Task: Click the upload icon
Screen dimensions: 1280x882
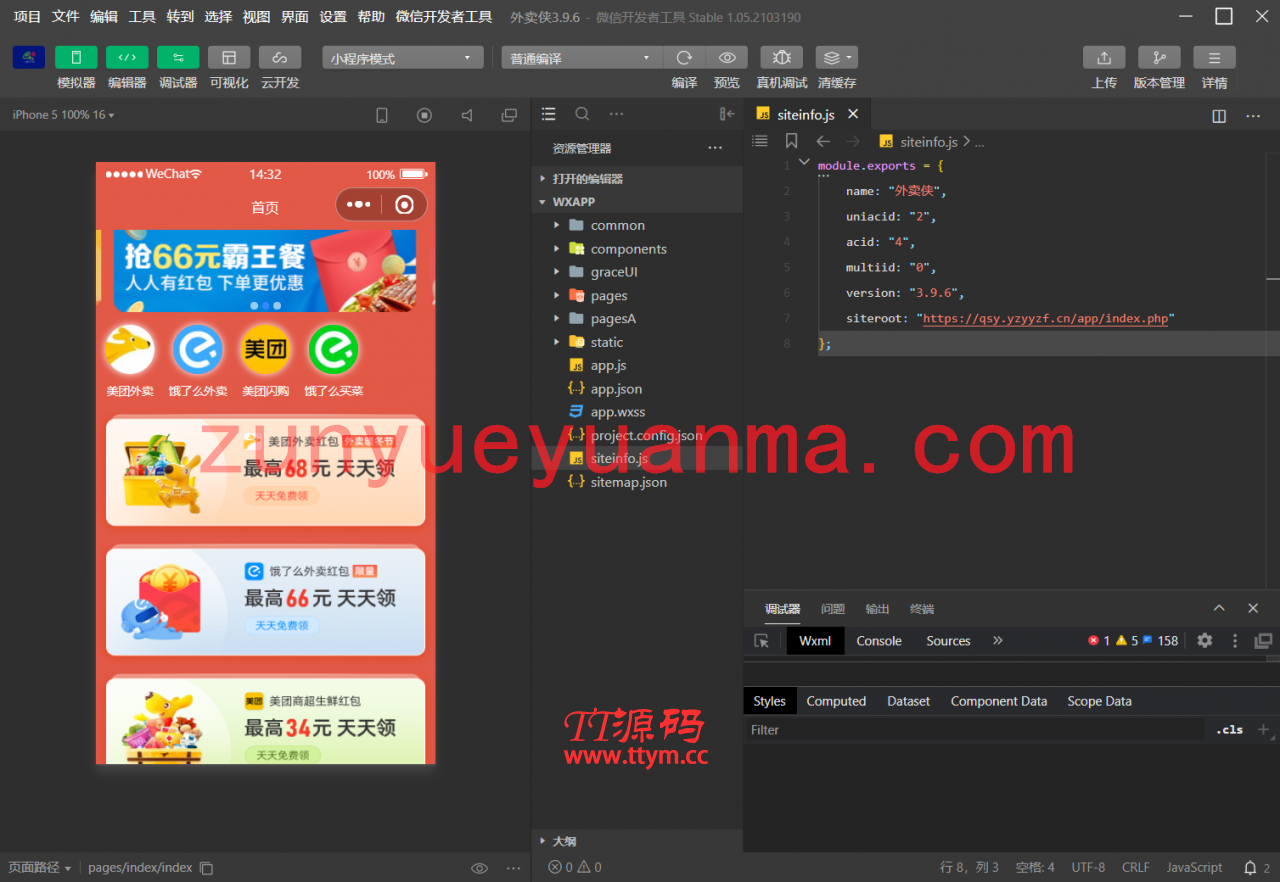Action: click(1104, 58)
